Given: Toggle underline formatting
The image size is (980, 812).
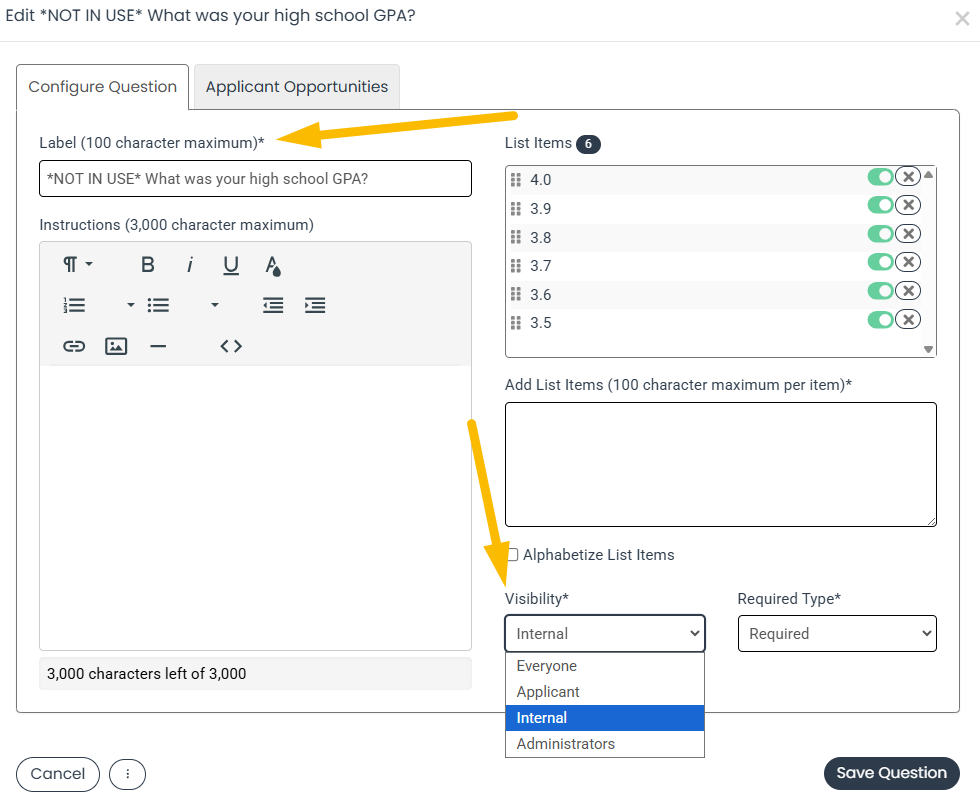Looking at the screenshot, I should click(x=231, y=265).
